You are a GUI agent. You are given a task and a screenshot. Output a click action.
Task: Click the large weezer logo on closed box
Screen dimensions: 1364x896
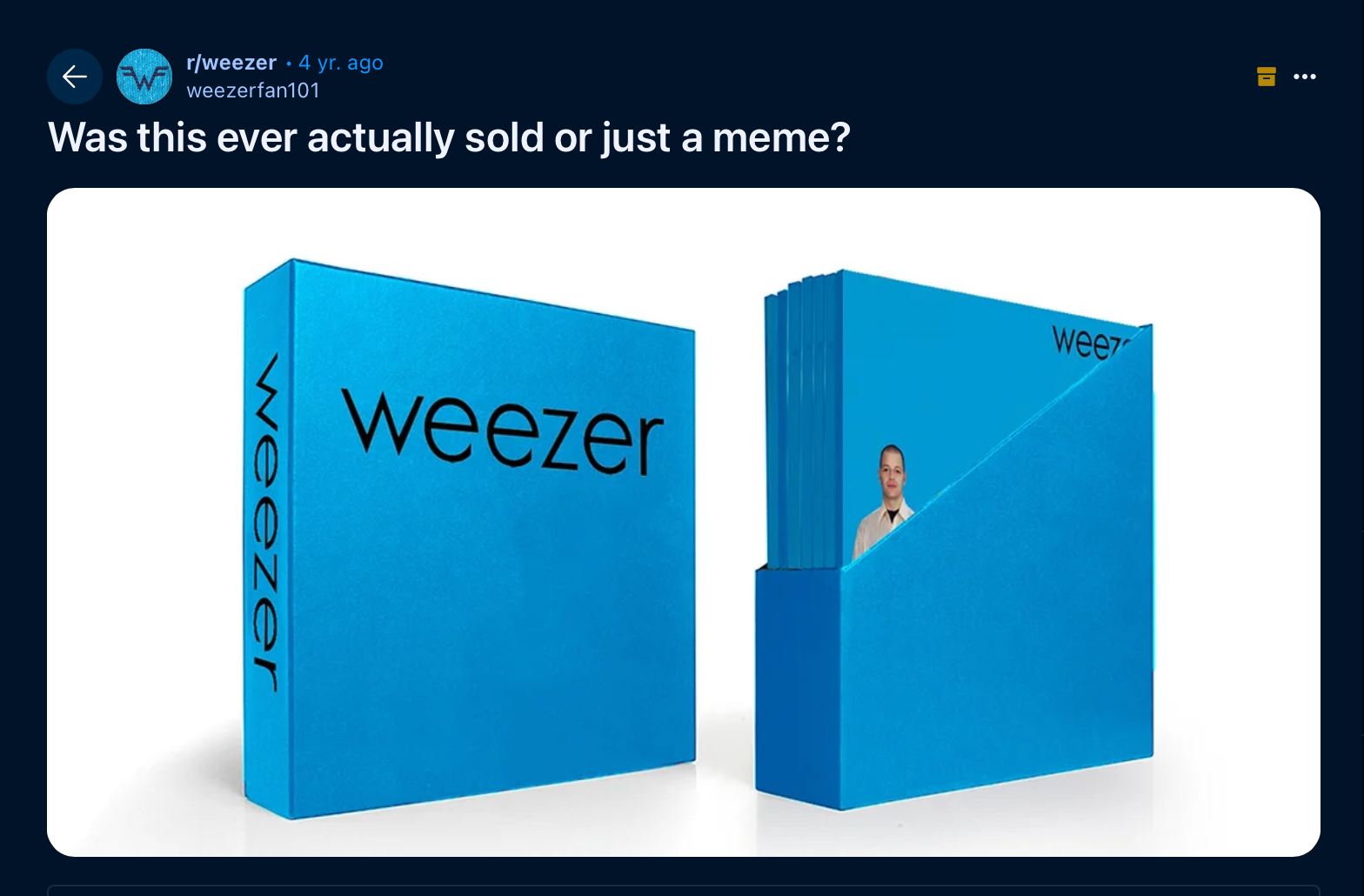(x=503, y=431)
